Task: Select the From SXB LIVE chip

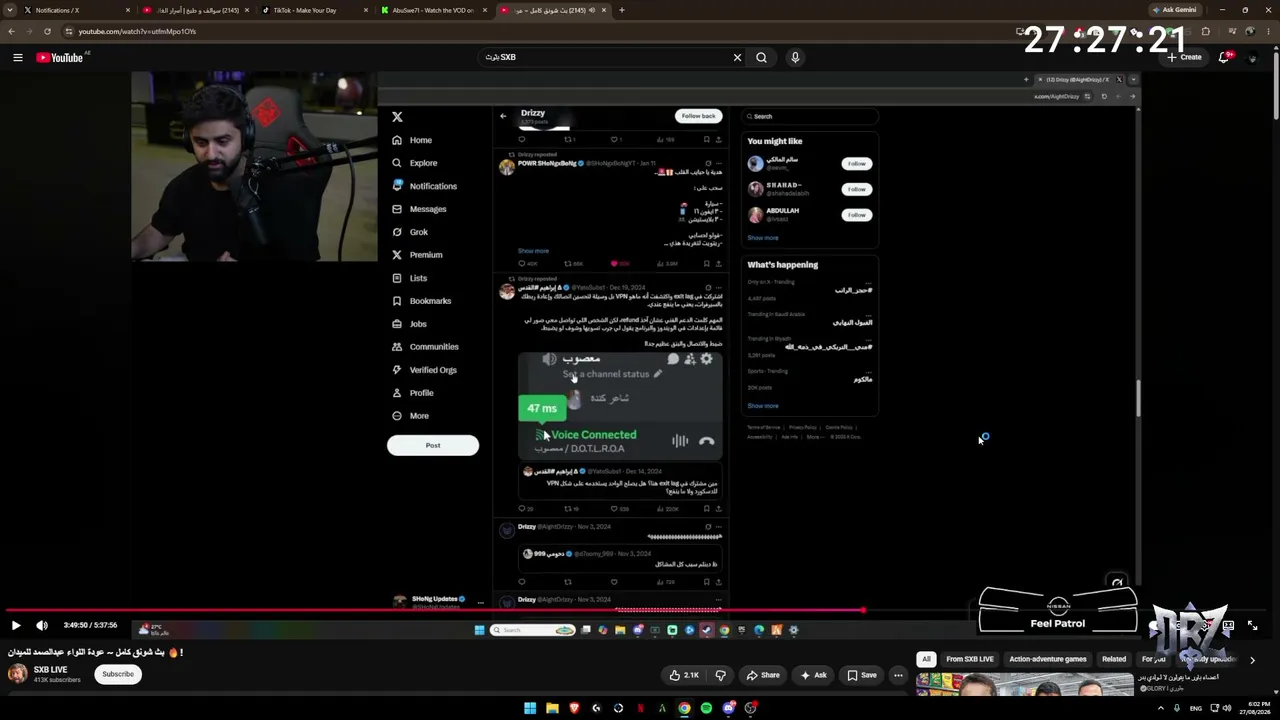Action: pos(970,659)
